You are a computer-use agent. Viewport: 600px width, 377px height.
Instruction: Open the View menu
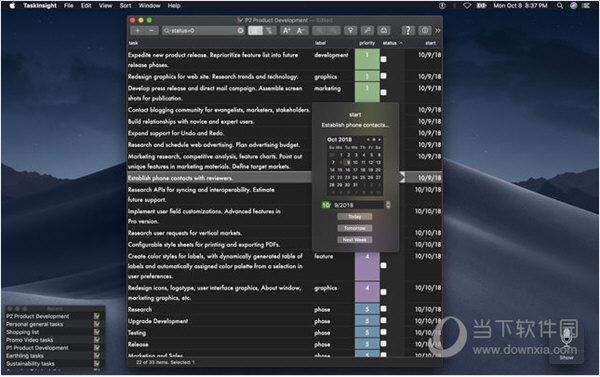coord(105,6)
